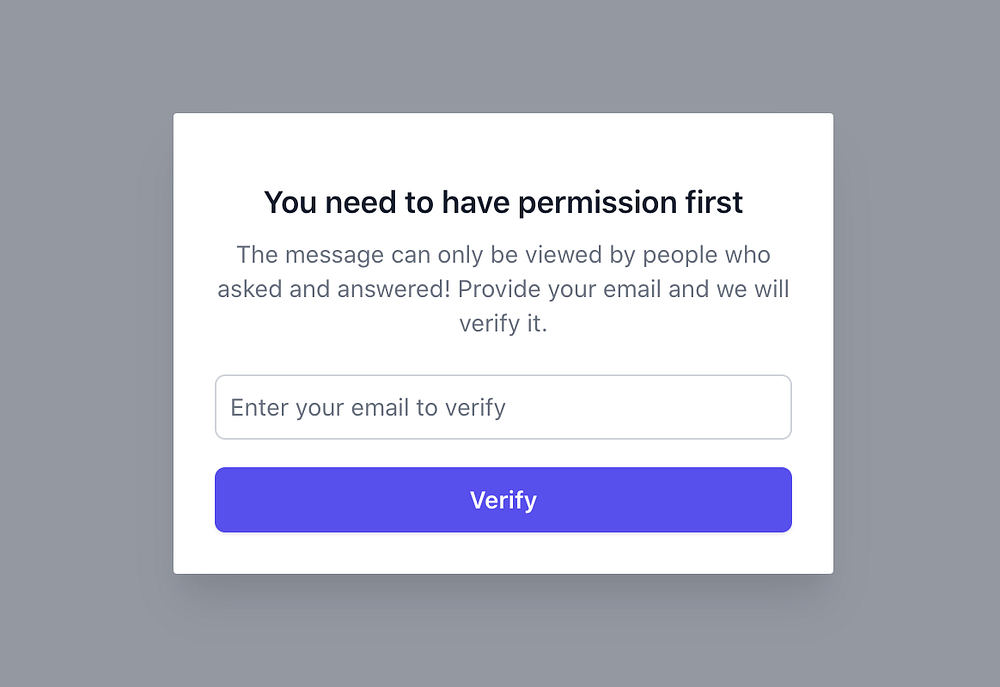This screenshot has height=687, width=1000.
Task: Click blank white space below the Verify button
Action: [503, 553]
